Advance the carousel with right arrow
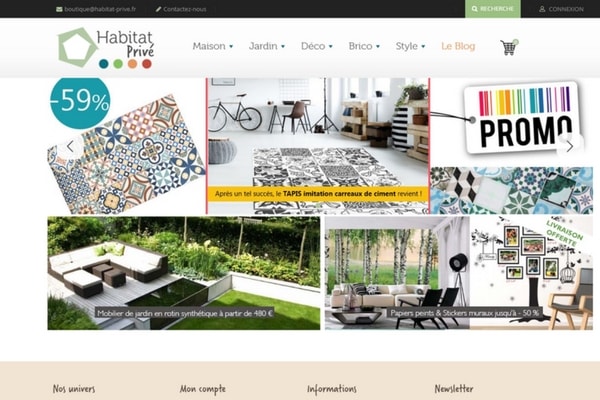 click(569, 146)
